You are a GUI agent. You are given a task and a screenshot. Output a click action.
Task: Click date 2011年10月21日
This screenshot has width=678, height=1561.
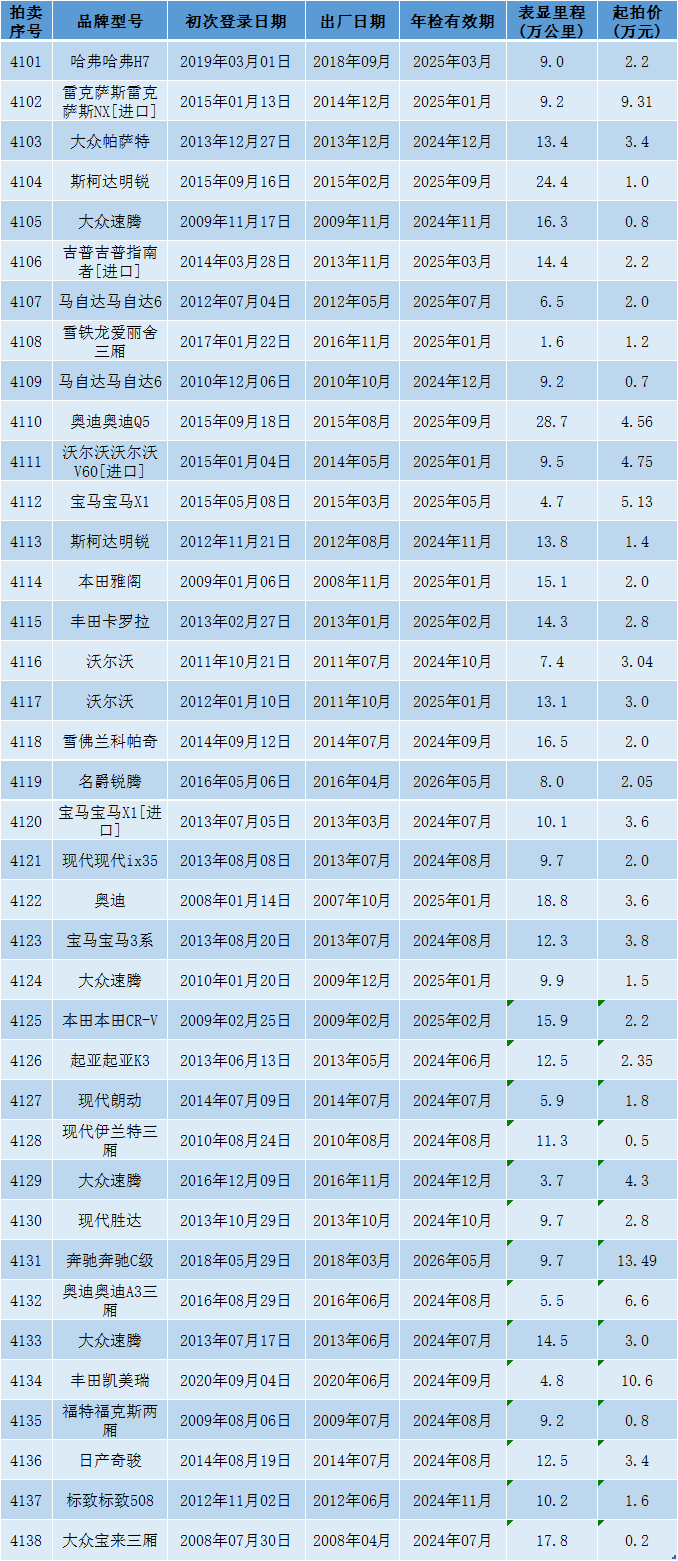coord(235,661)
